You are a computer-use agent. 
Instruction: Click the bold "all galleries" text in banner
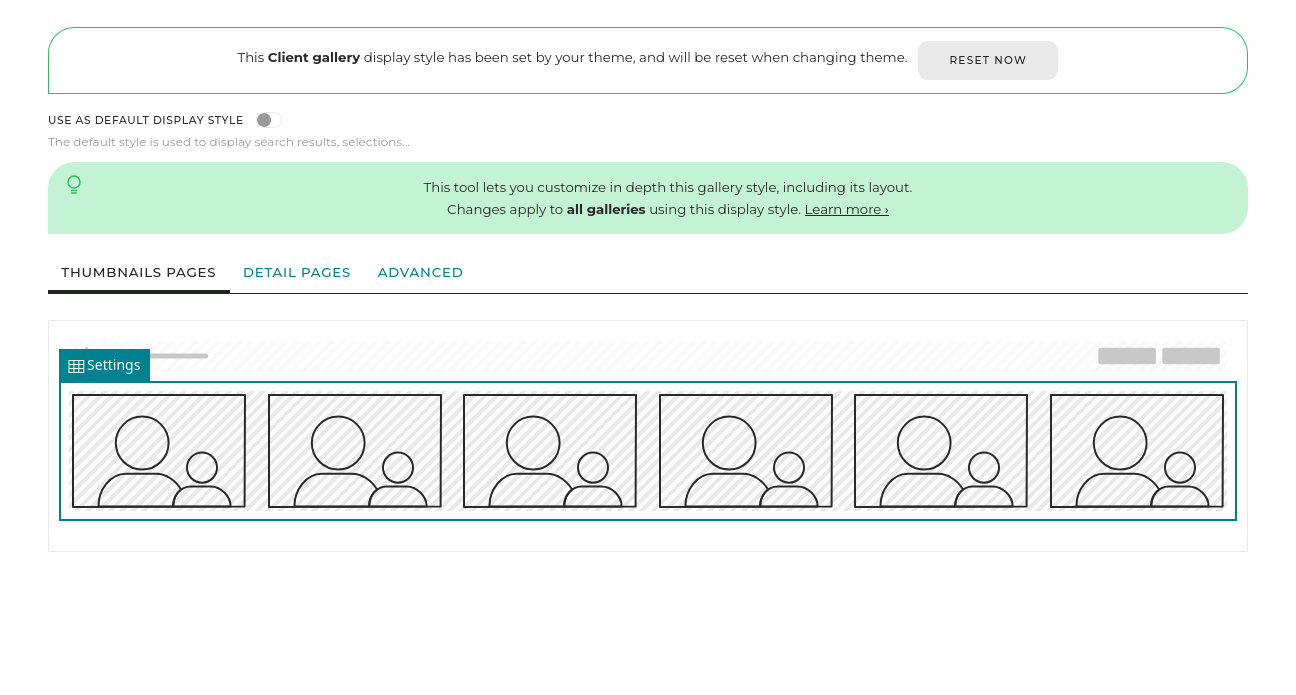pyautogui.click(x=606, y=209)
